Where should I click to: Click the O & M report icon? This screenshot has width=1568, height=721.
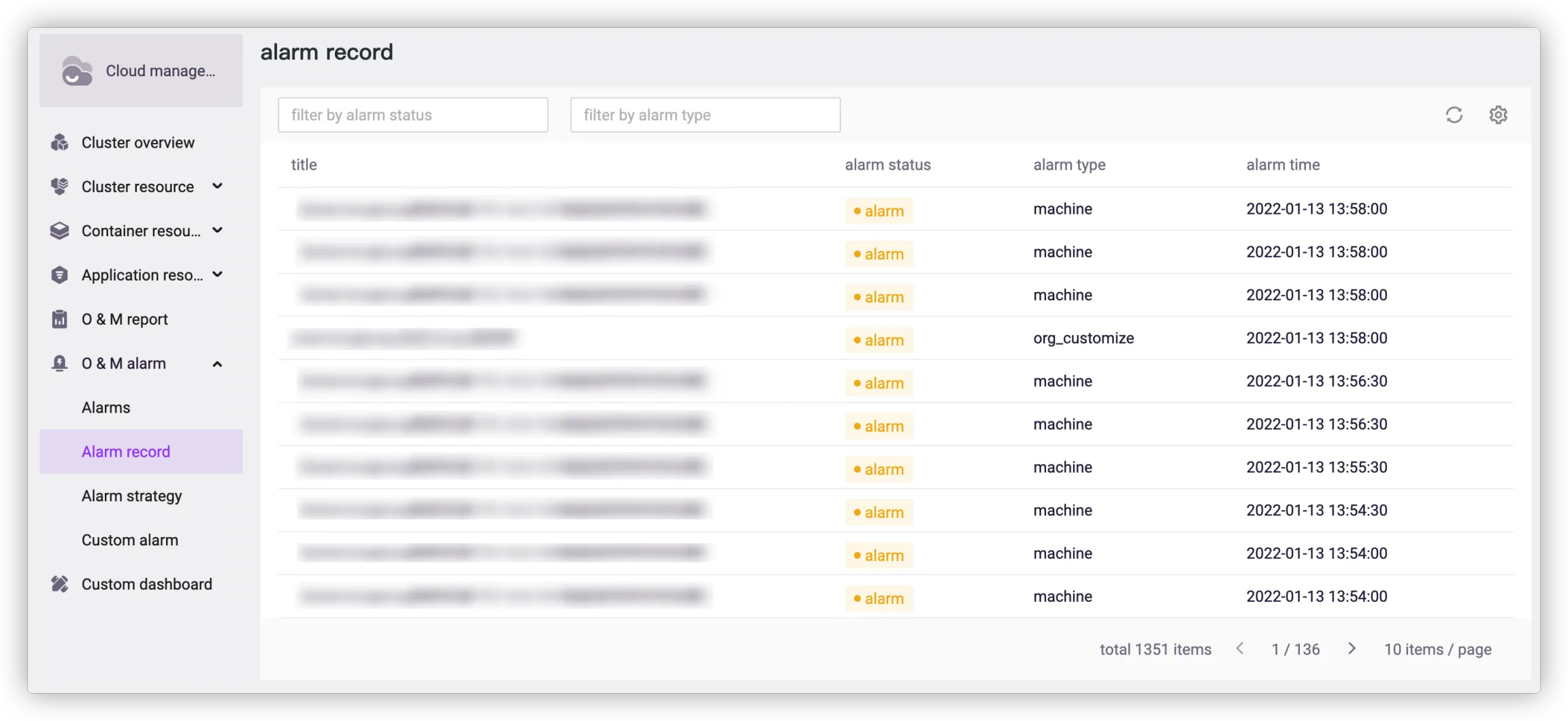(x=60, y=319)
